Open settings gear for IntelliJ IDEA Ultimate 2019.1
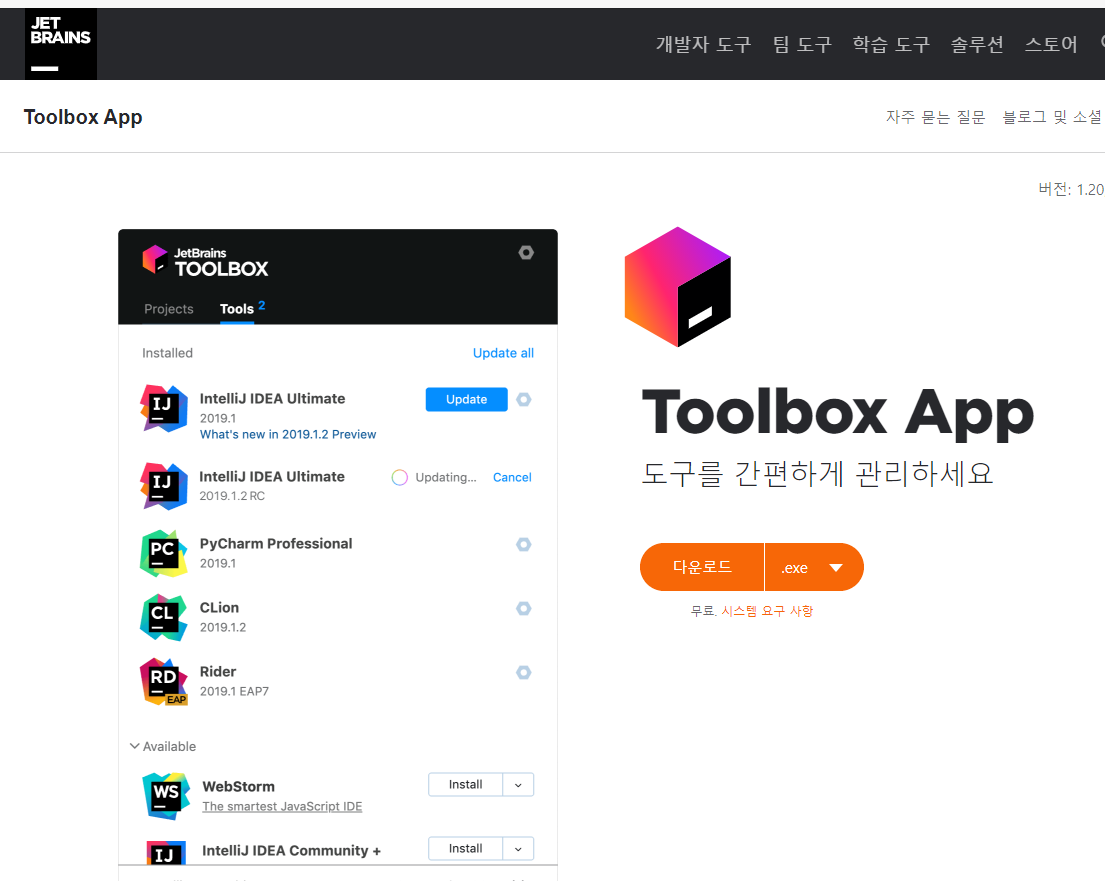Screen dimensions: 1105x881 point(524,400)
